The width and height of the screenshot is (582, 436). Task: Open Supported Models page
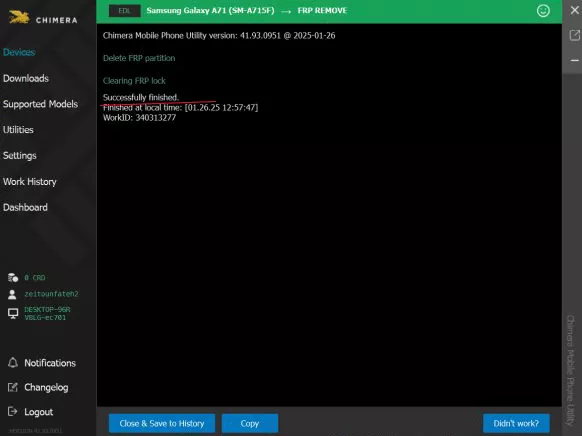(x=40, y=104)
